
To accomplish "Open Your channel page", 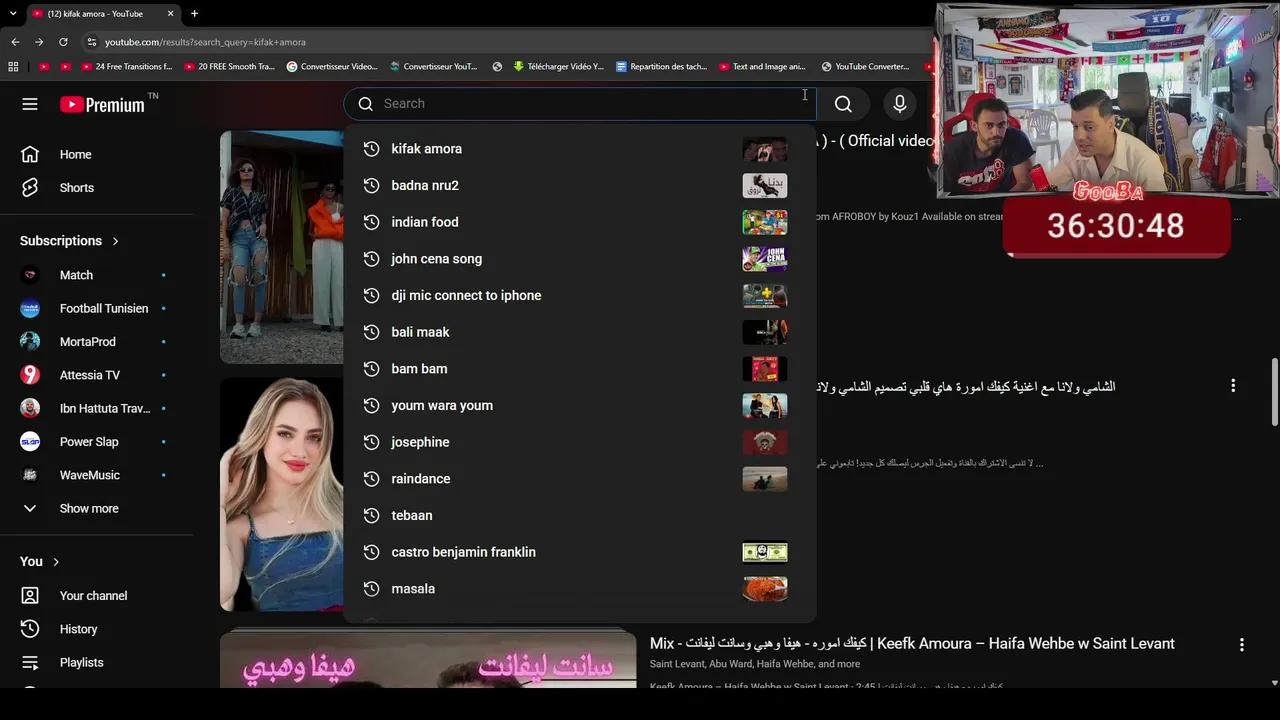I will tap(97, 596).
